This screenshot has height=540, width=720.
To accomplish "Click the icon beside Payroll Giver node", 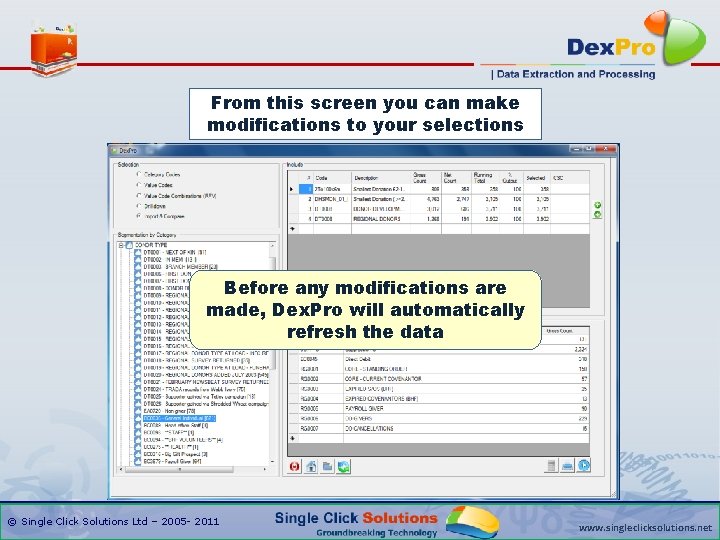I will pyautogui.click(x=138, y=461).
